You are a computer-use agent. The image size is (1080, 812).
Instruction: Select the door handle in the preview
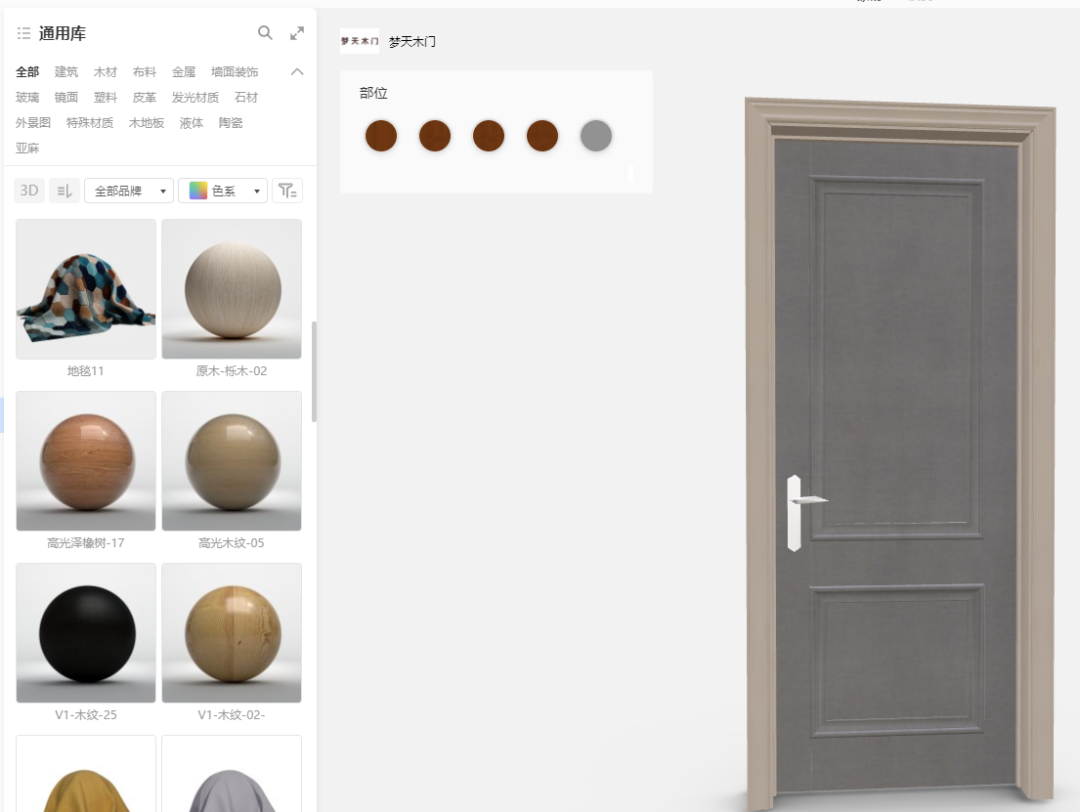coord(802,512)
